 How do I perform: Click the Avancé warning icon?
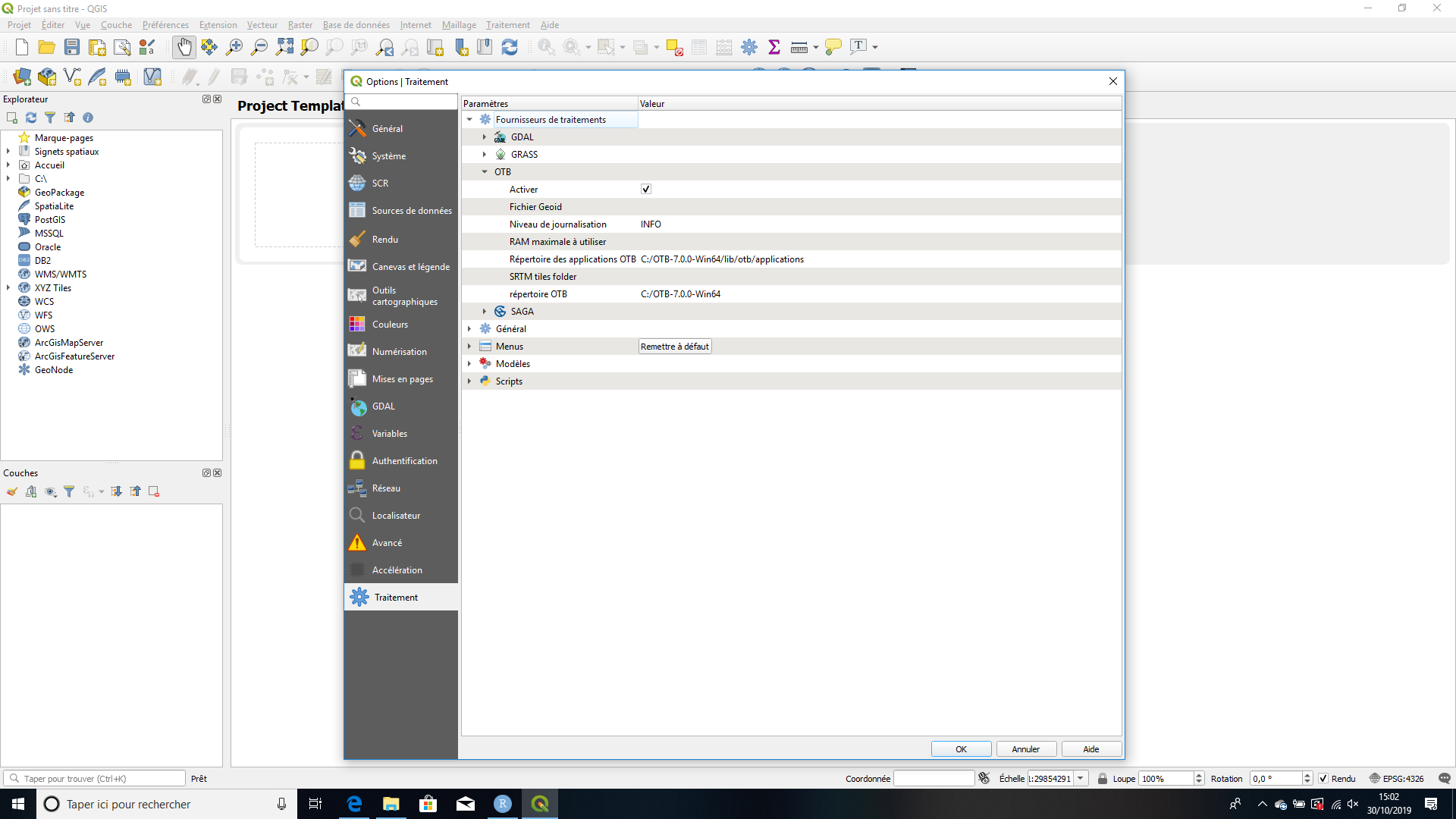click(x=358, y=542)
